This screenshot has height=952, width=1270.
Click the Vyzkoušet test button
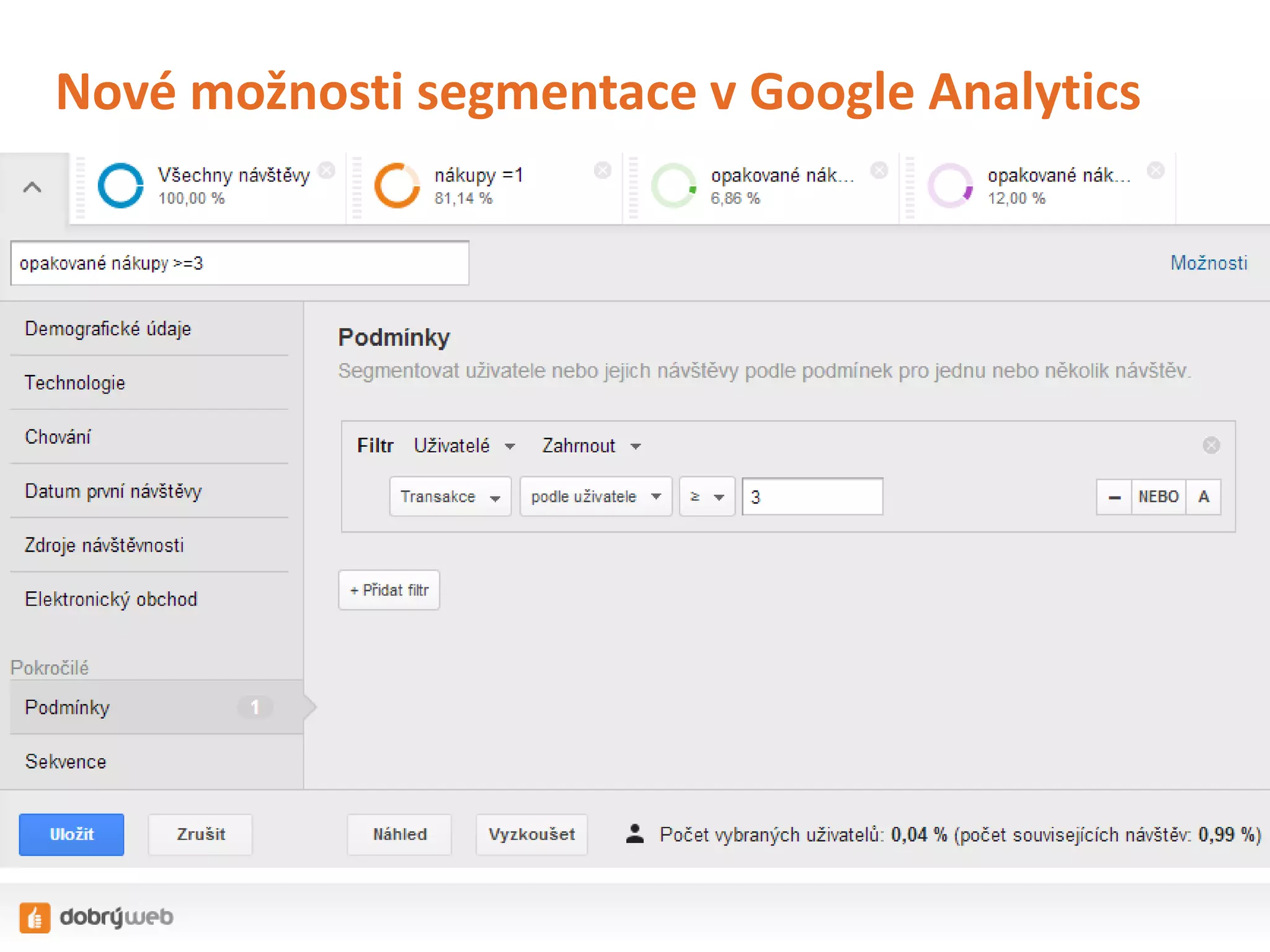click(532, 834)
